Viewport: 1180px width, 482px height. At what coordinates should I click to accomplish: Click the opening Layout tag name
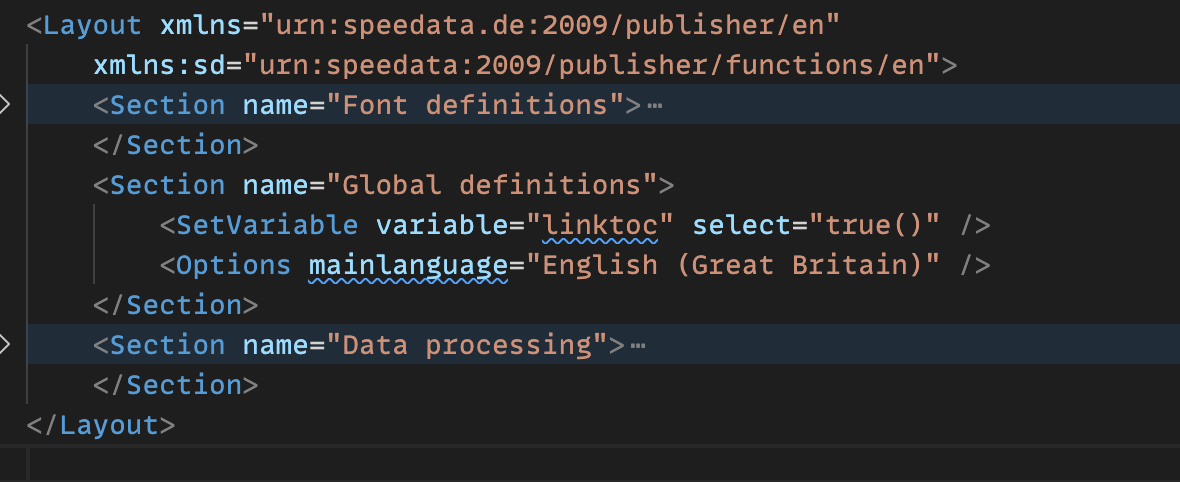tap(93, 25)
